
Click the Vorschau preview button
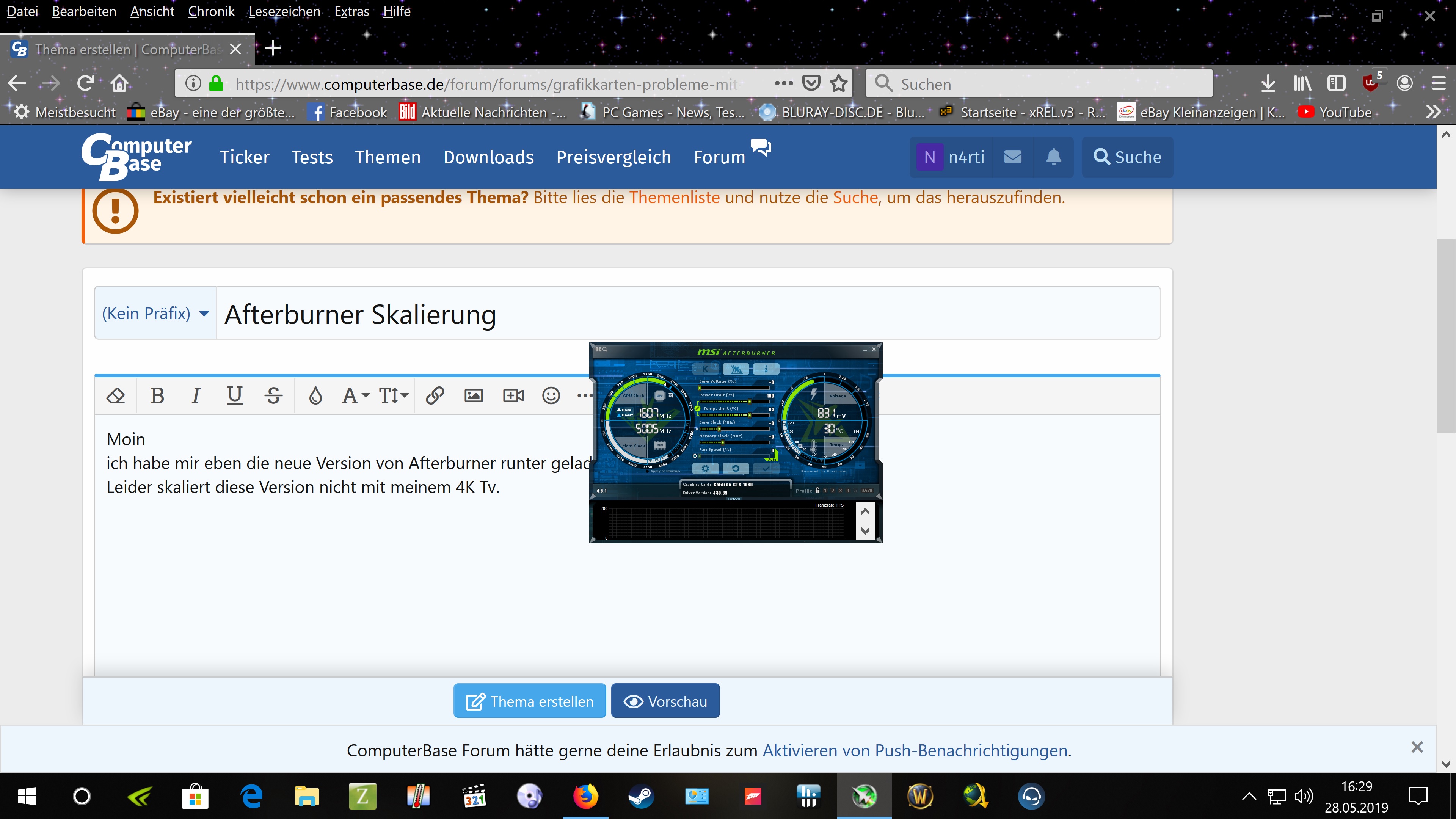click(x=665, y=701)
